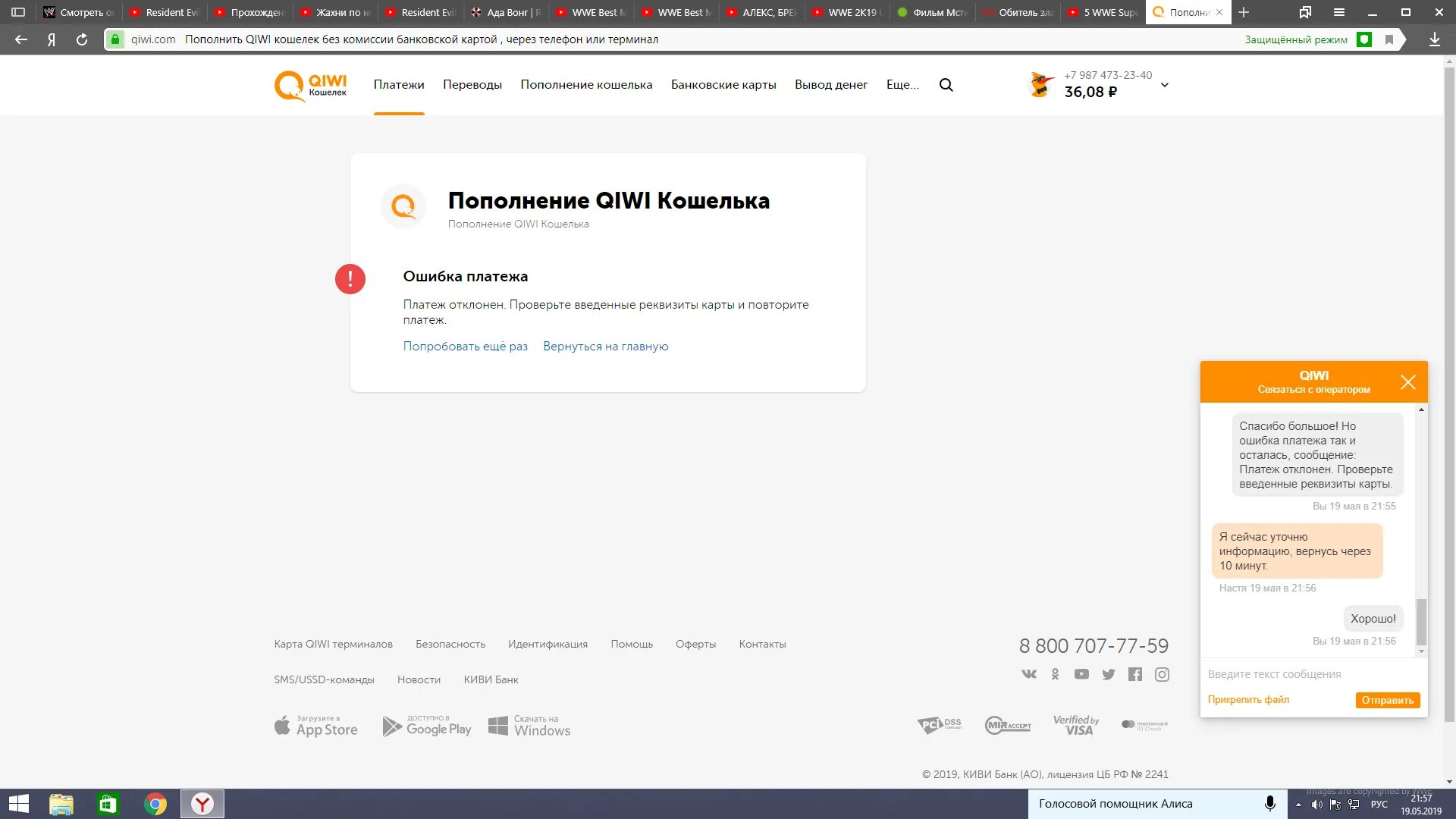Open browser downloads arrow icon
Screen dimensions: 1456x819
(x=1435, y=39)
